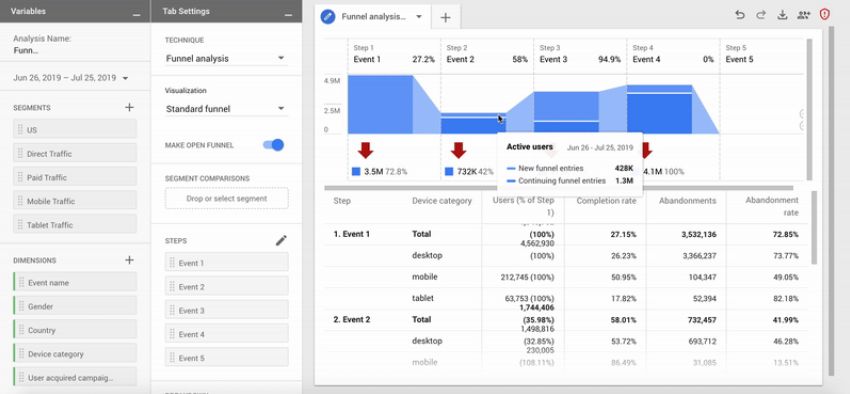Click the 58.01% completion rate cell
This screenshot has width=850, height=394.
point(622,320)
